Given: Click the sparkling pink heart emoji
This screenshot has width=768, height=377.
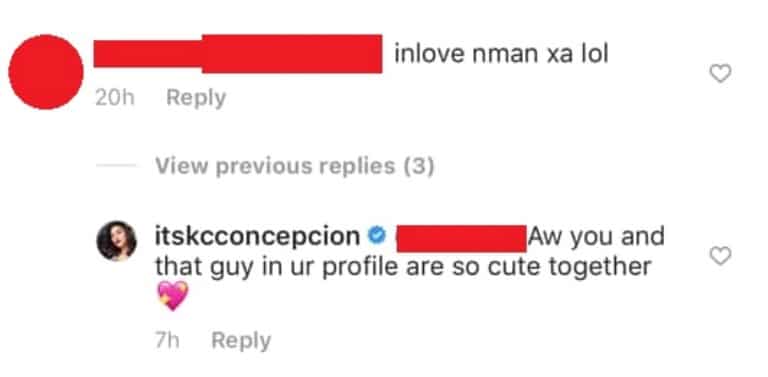Looking at the screenshot, I should click(x=172, y=295).
